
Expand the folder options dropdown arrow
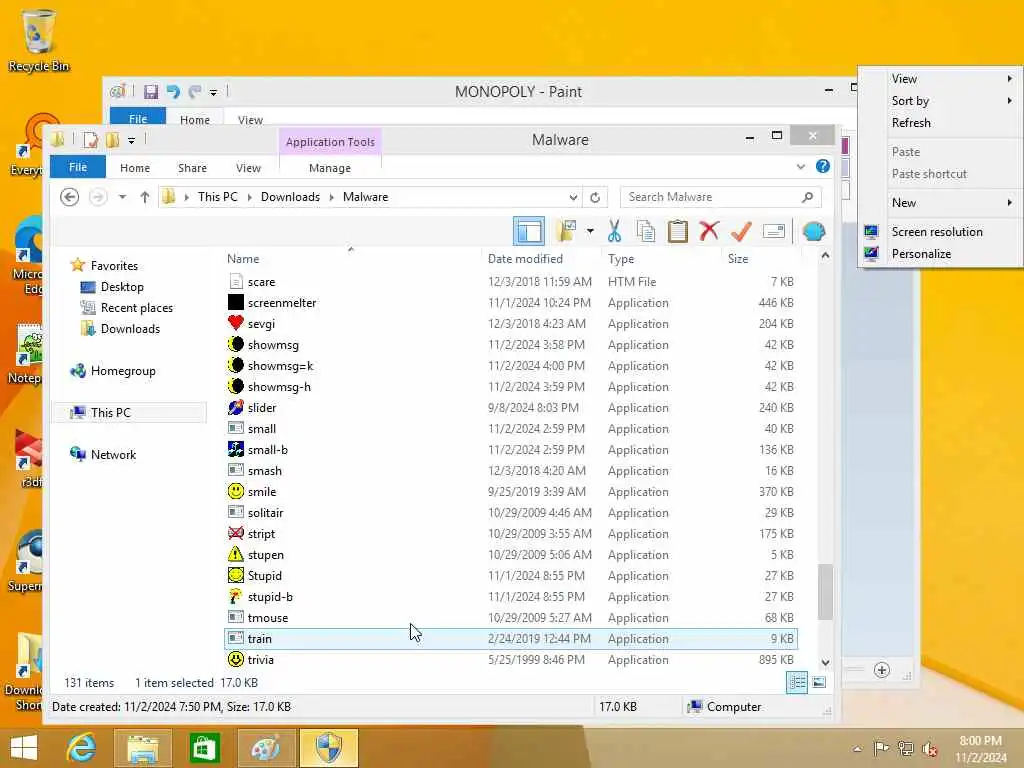pyautogui.click(x=590, y=231)
